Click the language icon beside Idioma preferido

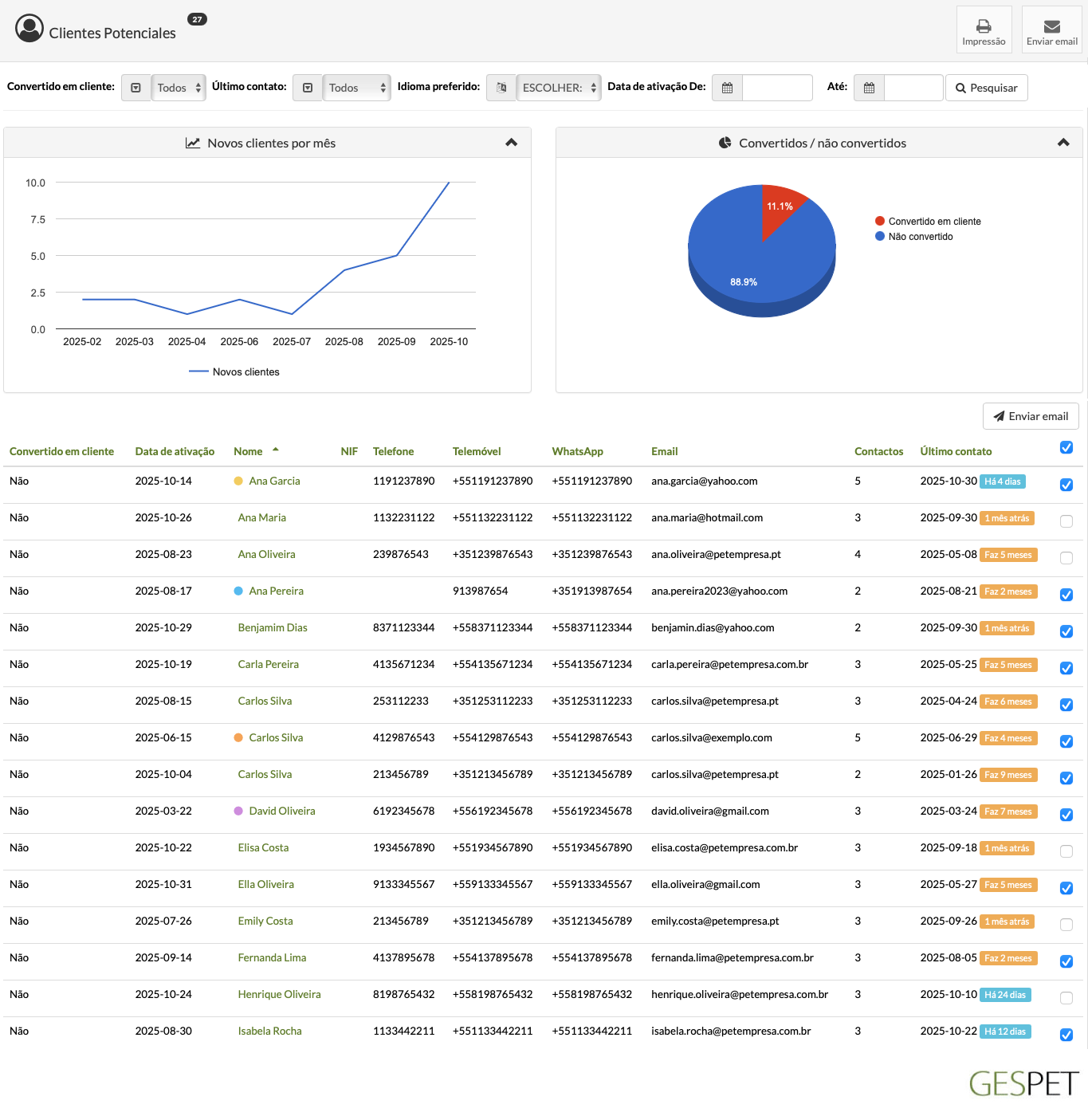501,88
